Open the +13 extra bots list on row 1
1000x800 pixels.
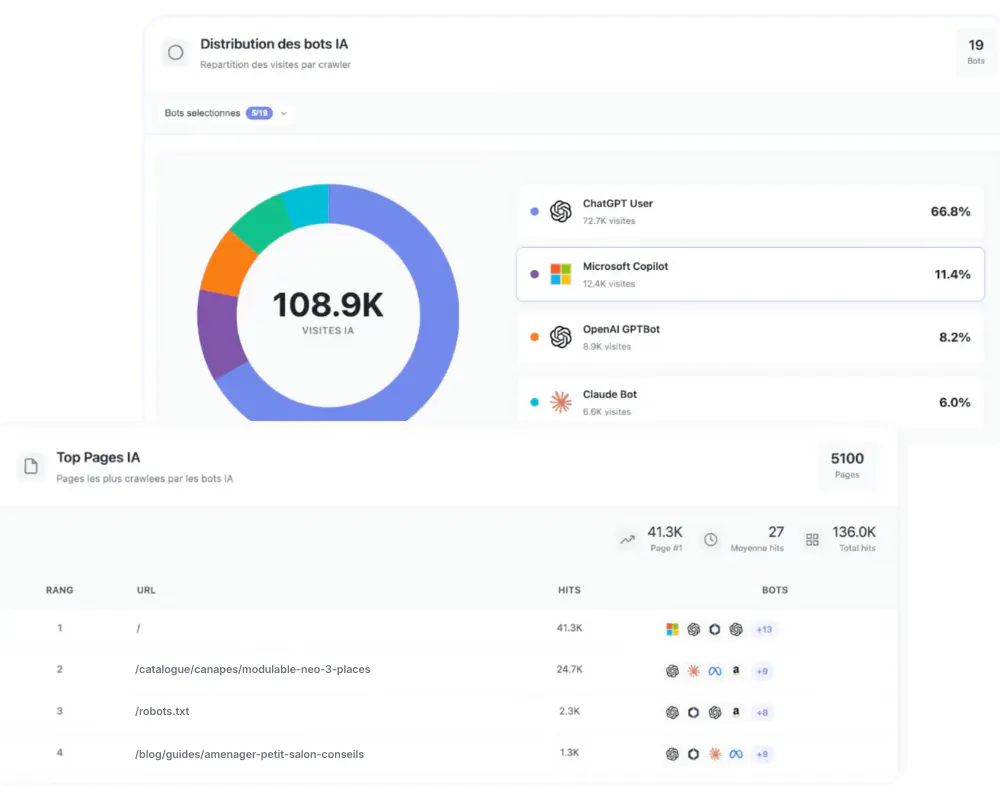tap(762, 629)
